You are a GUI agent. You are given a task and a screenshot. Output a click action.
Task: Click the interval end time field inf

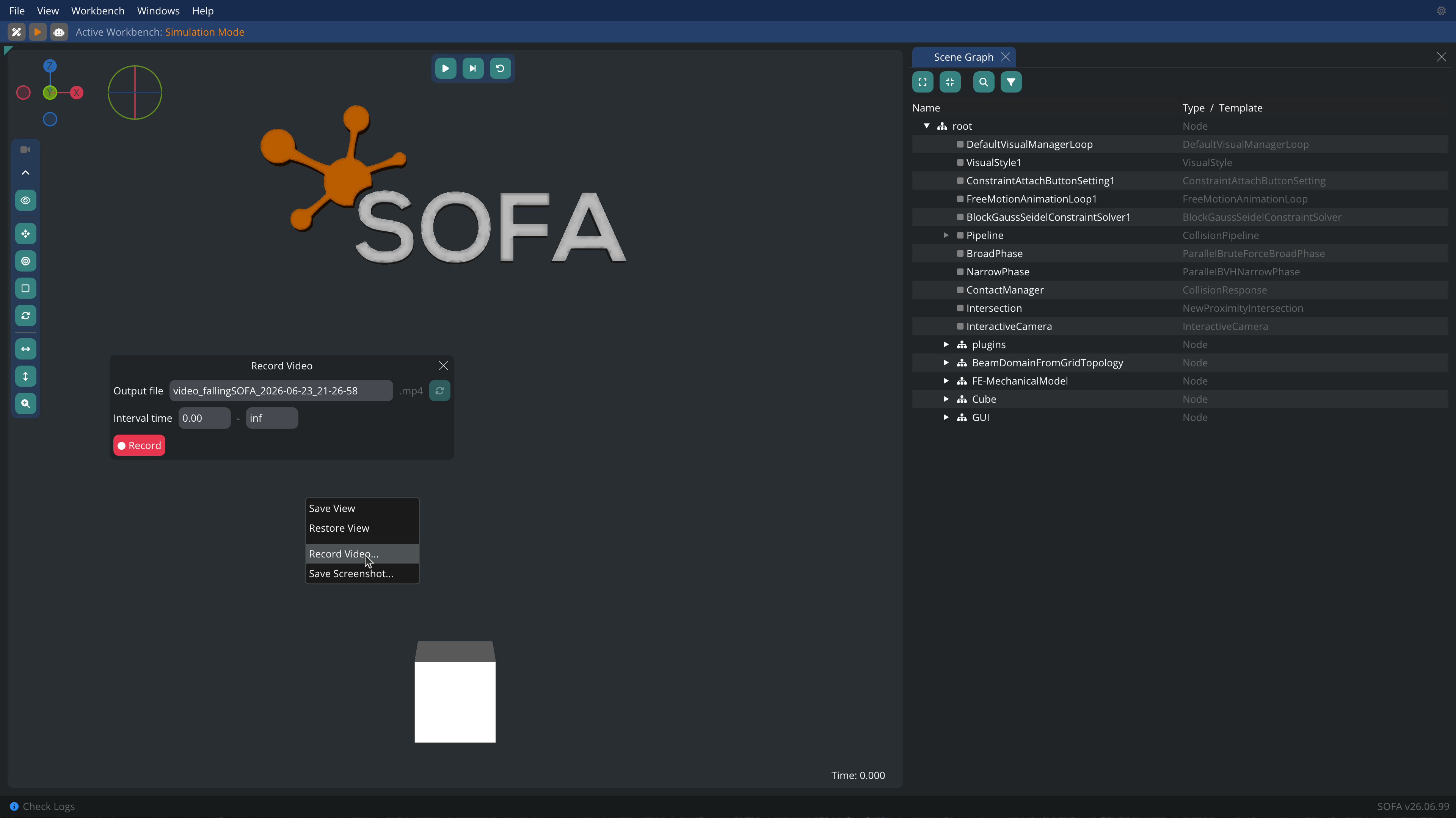tap(272, 418)
